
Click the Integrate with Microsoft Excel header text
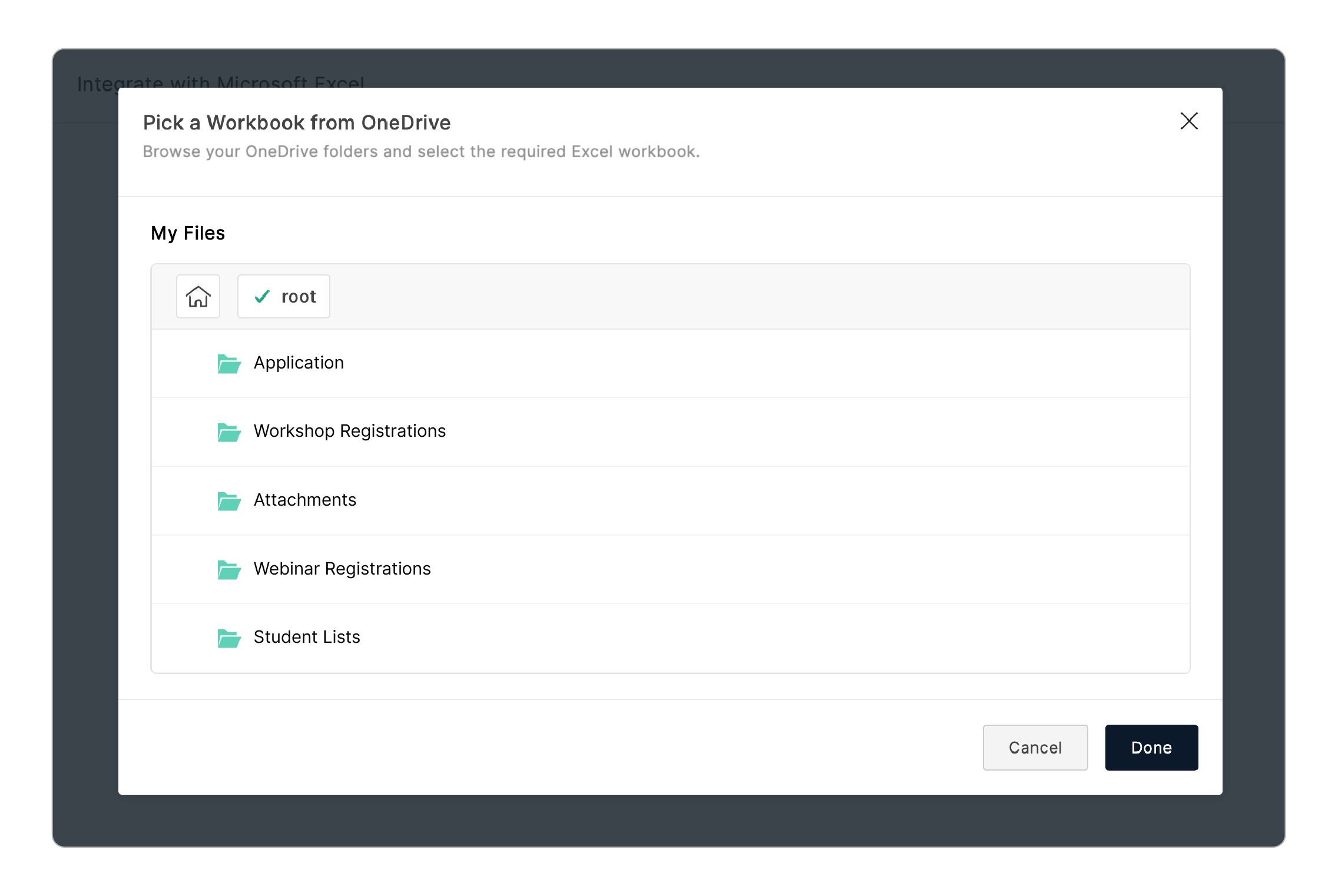(x=221, y=83)
